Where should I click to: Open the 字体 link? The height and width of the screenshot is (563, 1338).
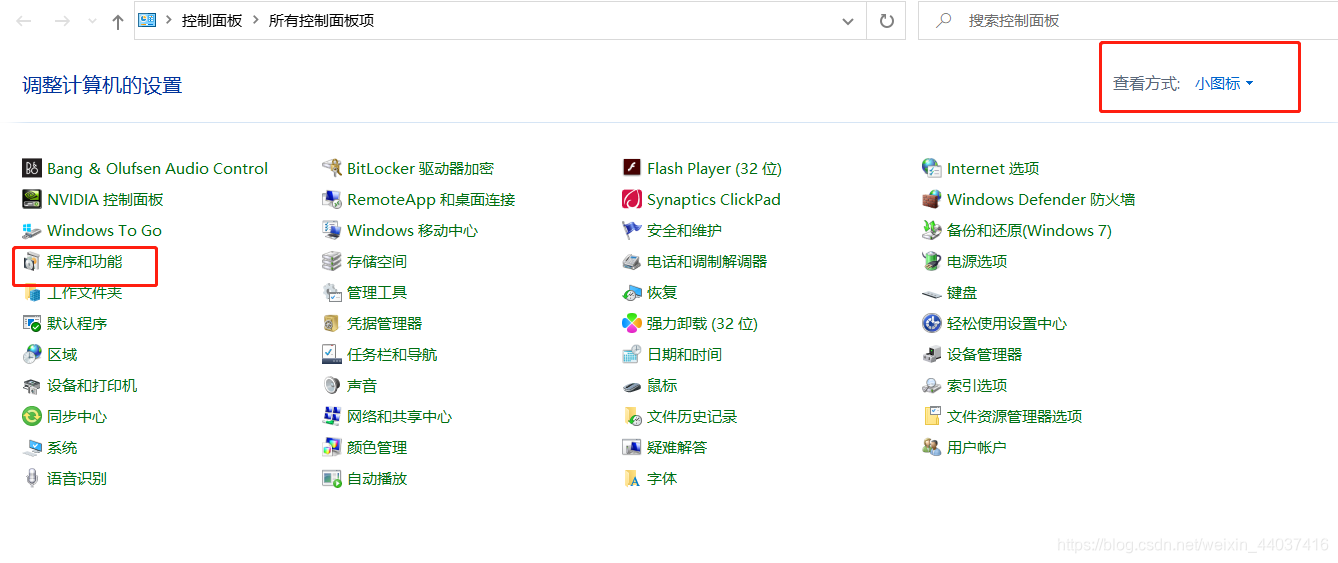662,478
